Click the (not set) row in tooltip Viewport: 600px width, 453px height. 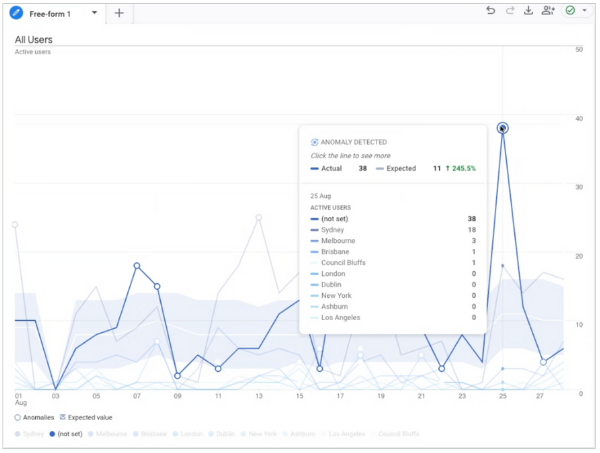point(393,219)
